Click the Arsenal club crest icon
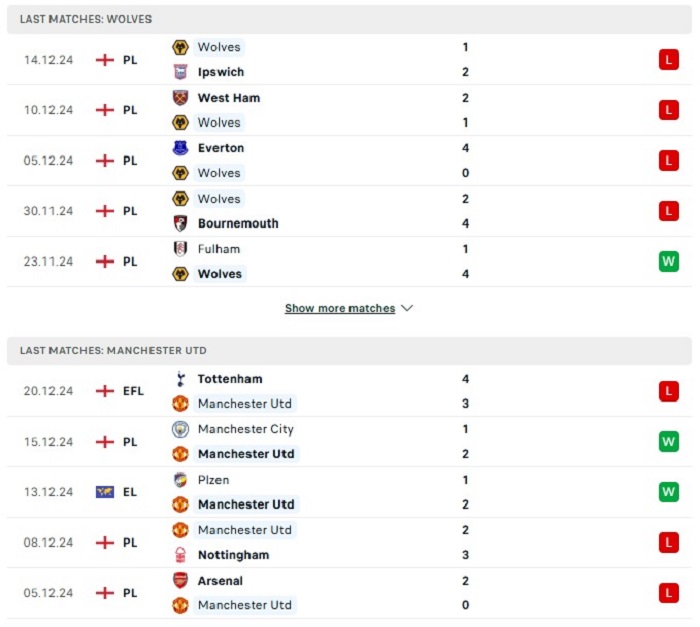This screenshot has height=627, width=700. [180, 581]
